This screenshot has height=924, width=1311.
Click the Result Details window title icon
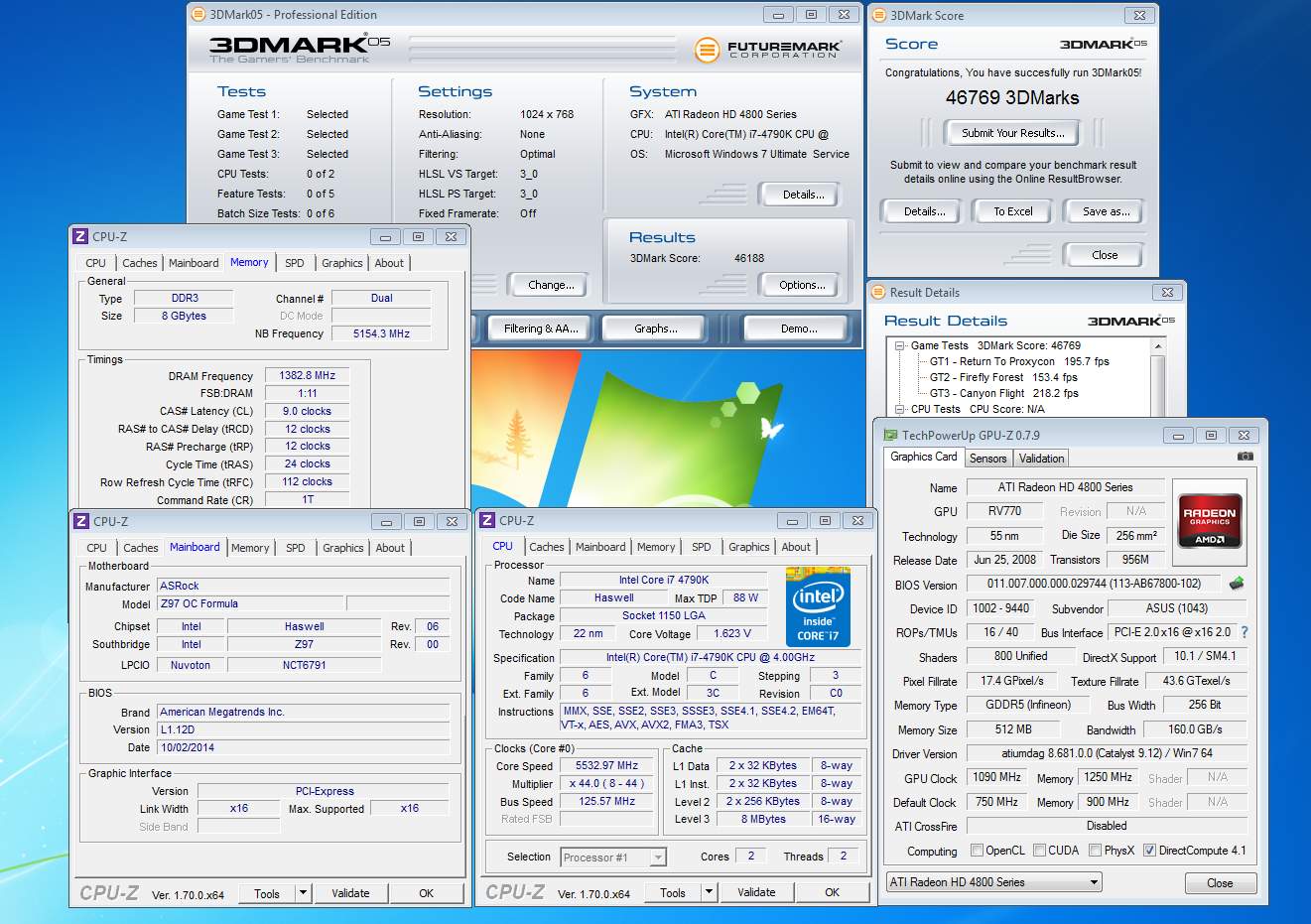pos(879,292)
